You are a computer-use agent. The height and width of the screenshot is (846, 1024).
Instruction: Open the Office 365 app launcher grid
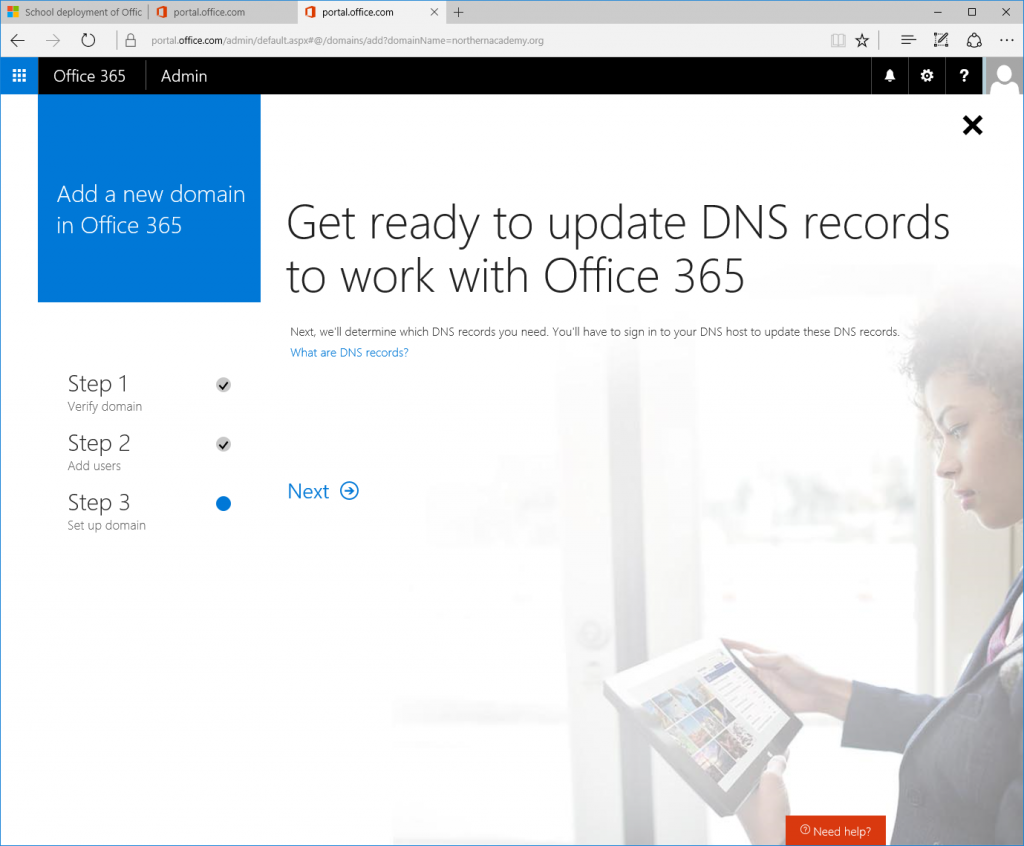19,76
